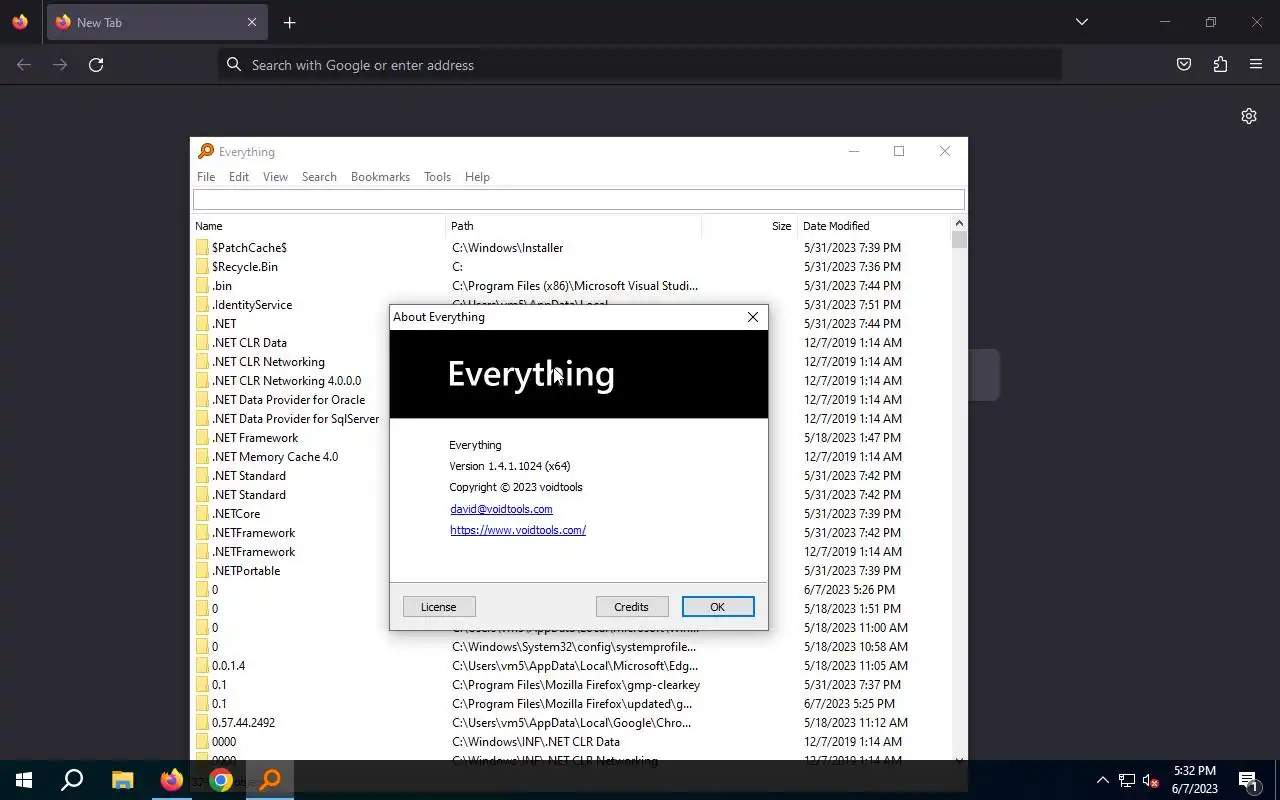This screenshot has width=1280, height=800.
Task: Select the .NET Framework folder icon
Action: [x=202, y=438]
